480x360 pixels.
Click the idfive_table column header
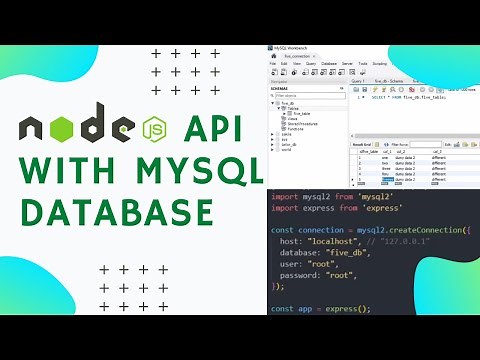point(369,152)
